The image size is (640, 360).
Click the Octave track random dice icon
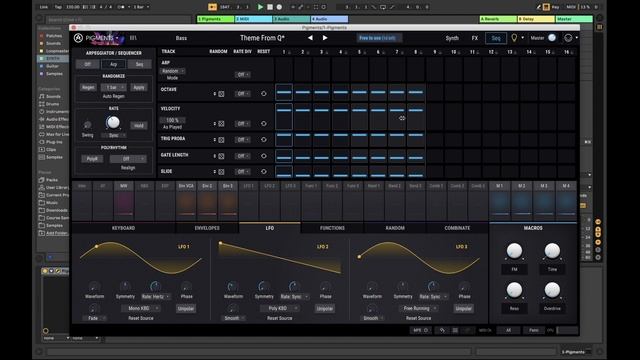click(221, 94)
